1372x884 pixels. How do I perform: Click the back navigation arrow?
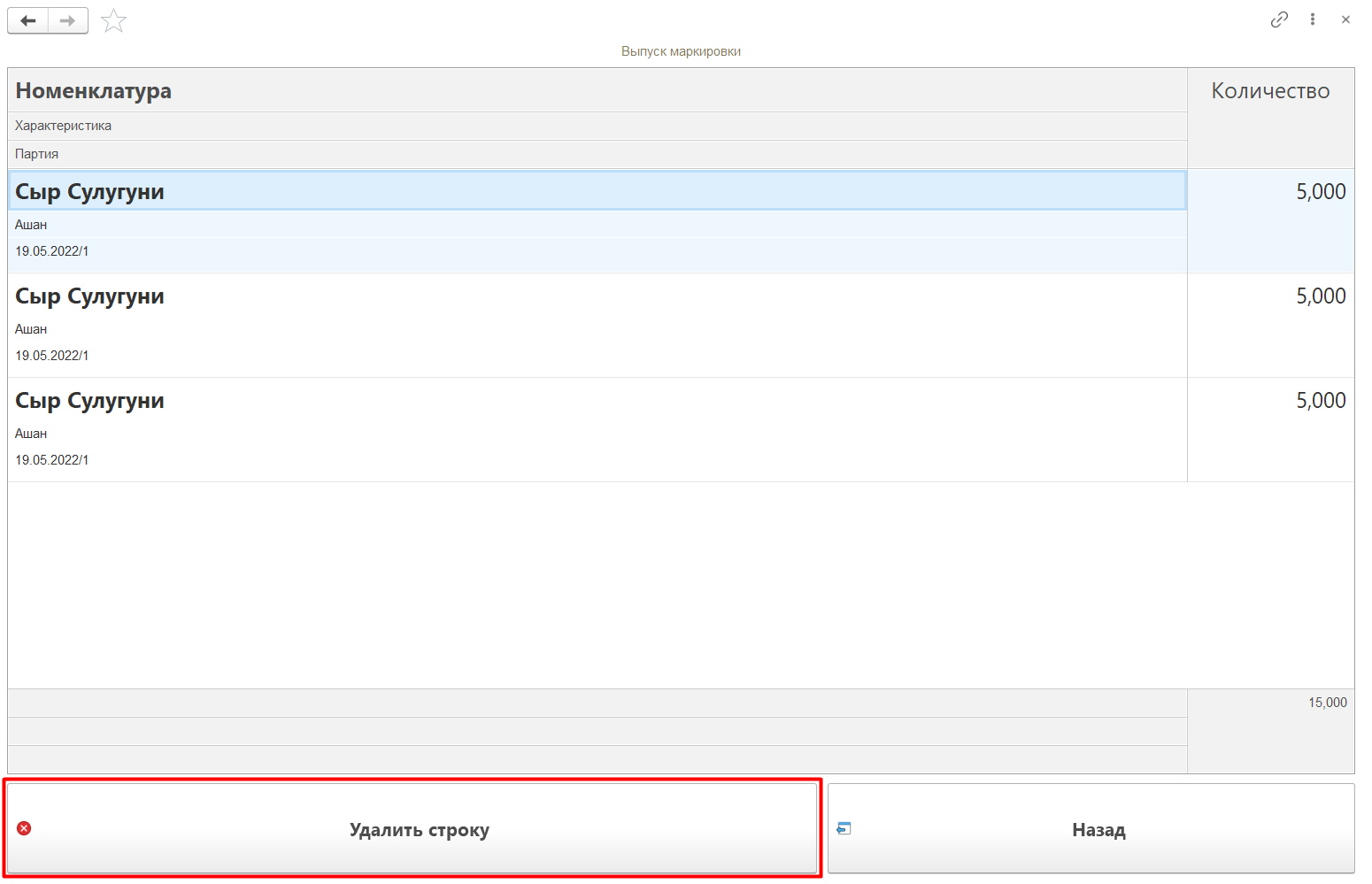(x=28, y=20)
